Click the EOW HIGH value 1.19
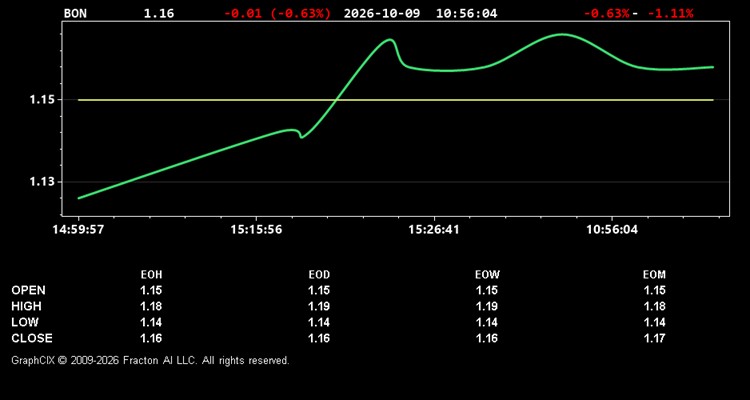Image resolution: width=750 pixels, height=400 pixels. [487, 306]
